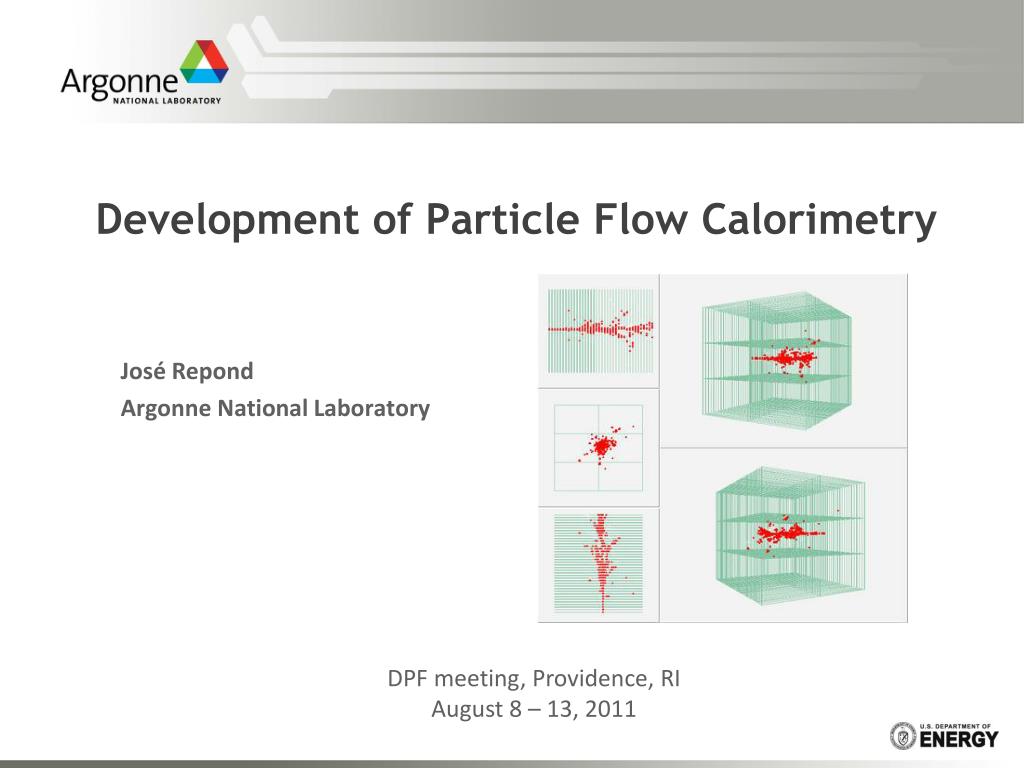
Task: Select the lower 3D calorimeter event display
Action: point(784,536)
